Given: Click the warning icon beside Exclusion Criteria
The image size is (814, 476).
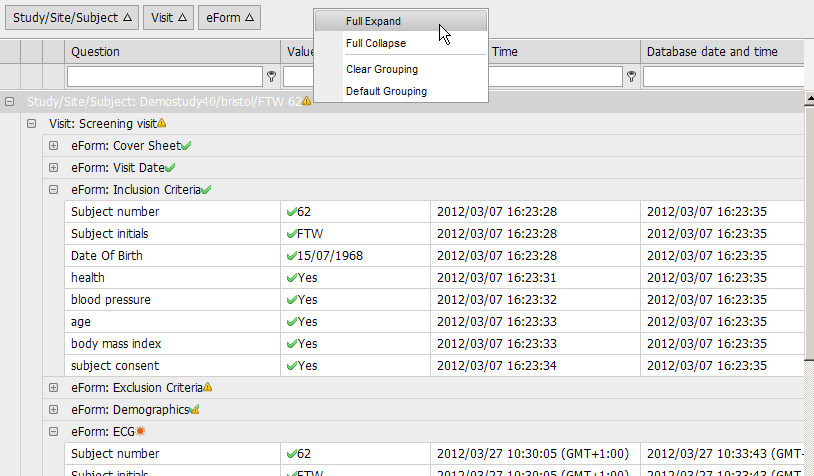Looking at the screenshot, I should [x=208, y=387].
